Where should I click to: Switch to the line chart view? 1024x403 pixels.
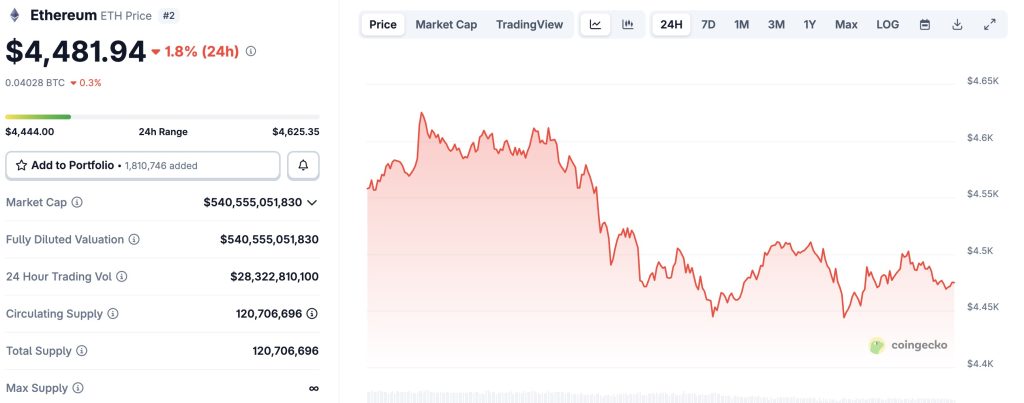coord(595,24)
